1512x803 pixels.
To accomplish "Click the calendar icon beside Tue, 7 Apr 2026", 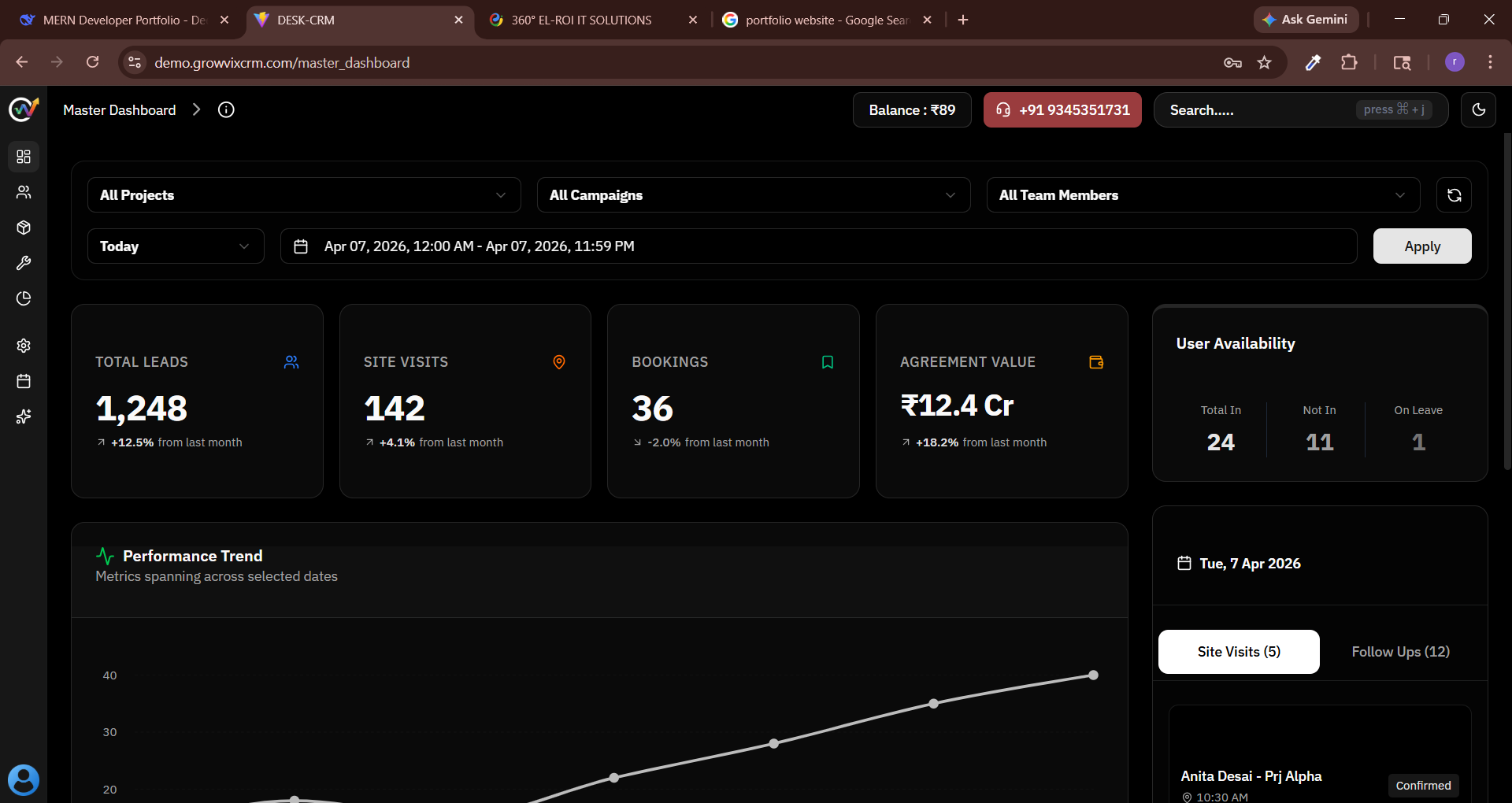I will tap(1184, 564).
